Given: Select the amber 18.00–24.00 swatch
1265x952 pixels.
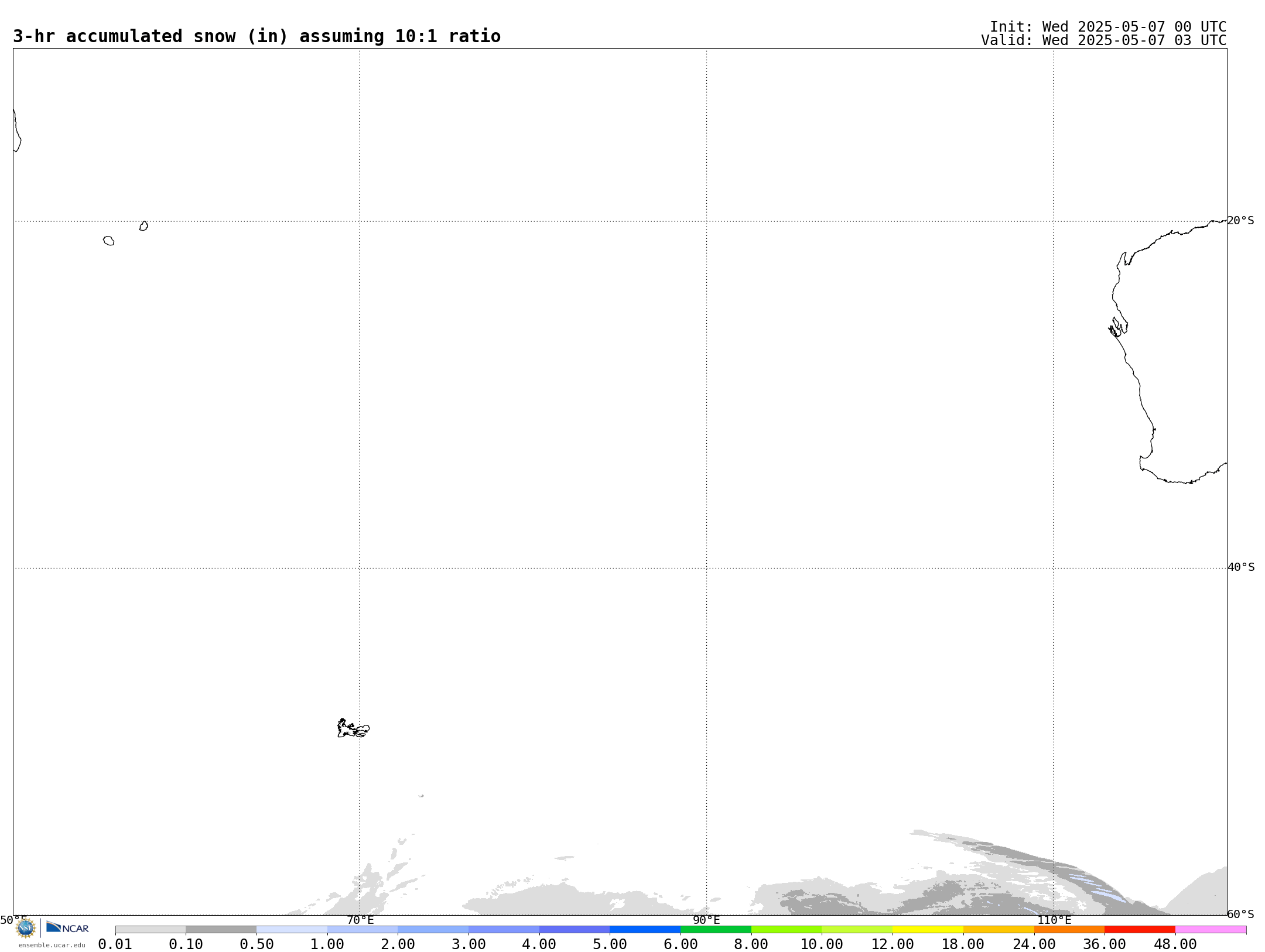Looking at the screenshot, I should coord(999,930).
